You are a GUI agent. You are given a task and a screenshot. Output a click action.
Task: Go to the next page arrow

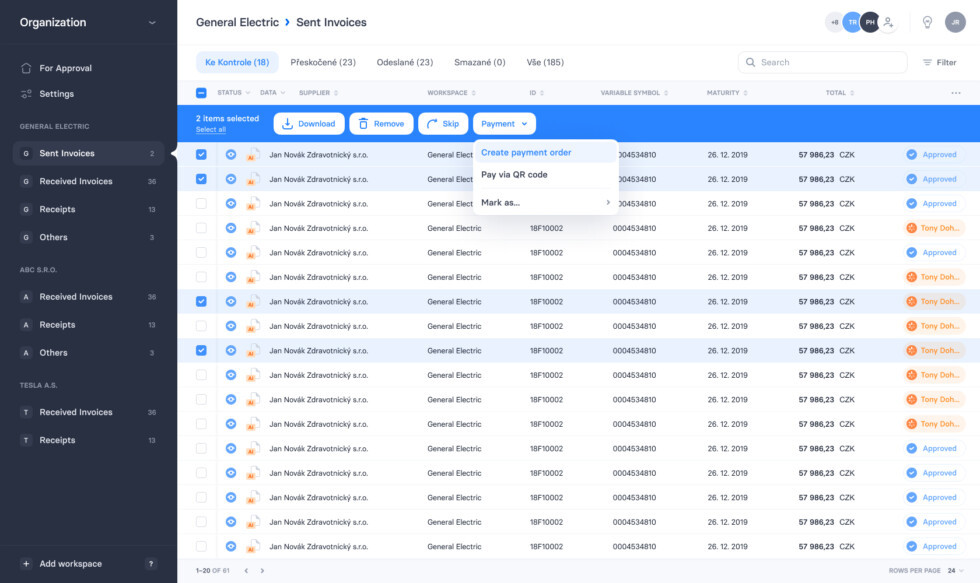(x=262, y=571)
